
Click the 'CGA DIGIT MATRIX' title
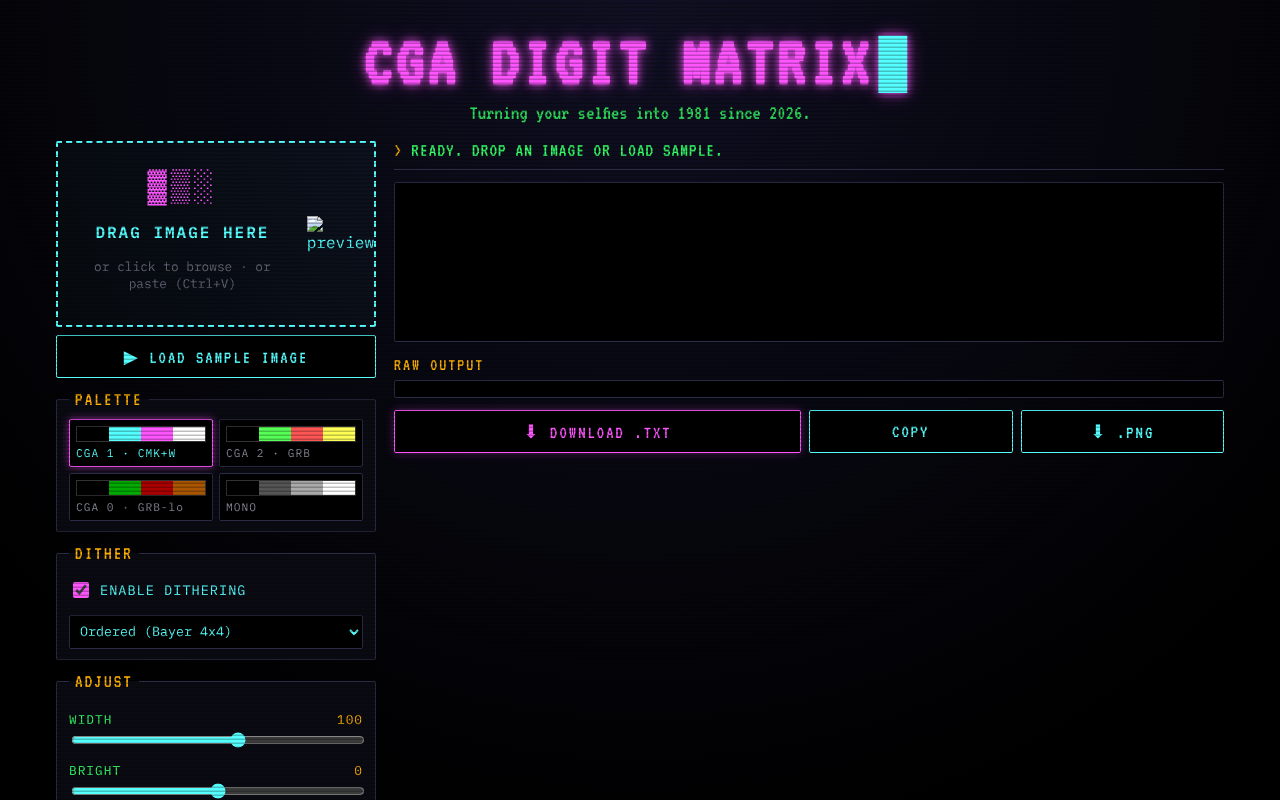click(x=619, y=64)
